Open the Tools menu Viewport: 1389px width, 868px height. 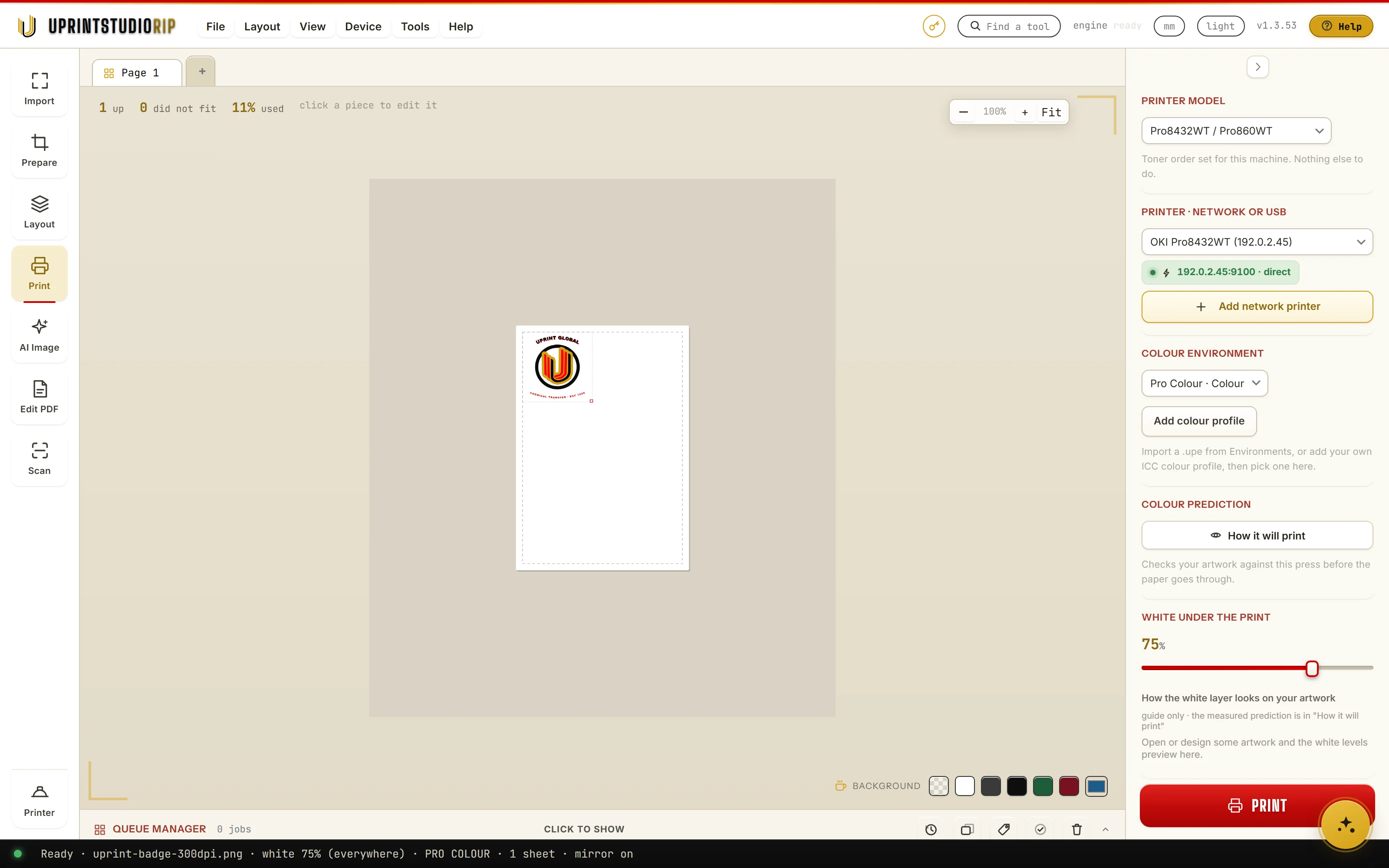coord(415,26)
